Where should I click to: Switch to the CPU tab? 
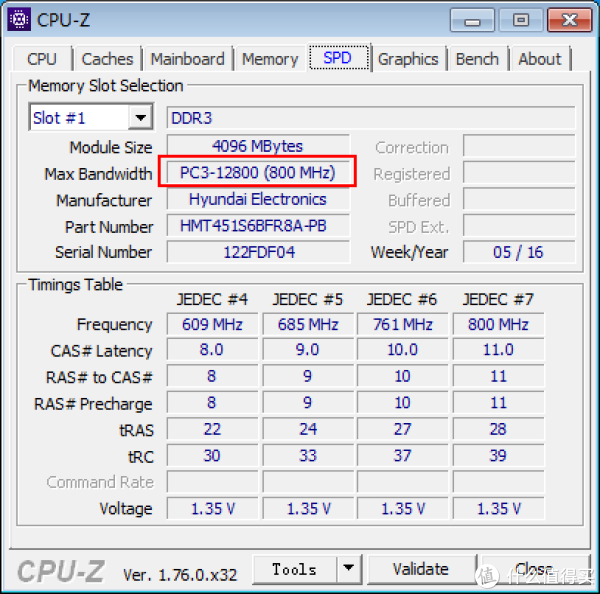point(42,59)
